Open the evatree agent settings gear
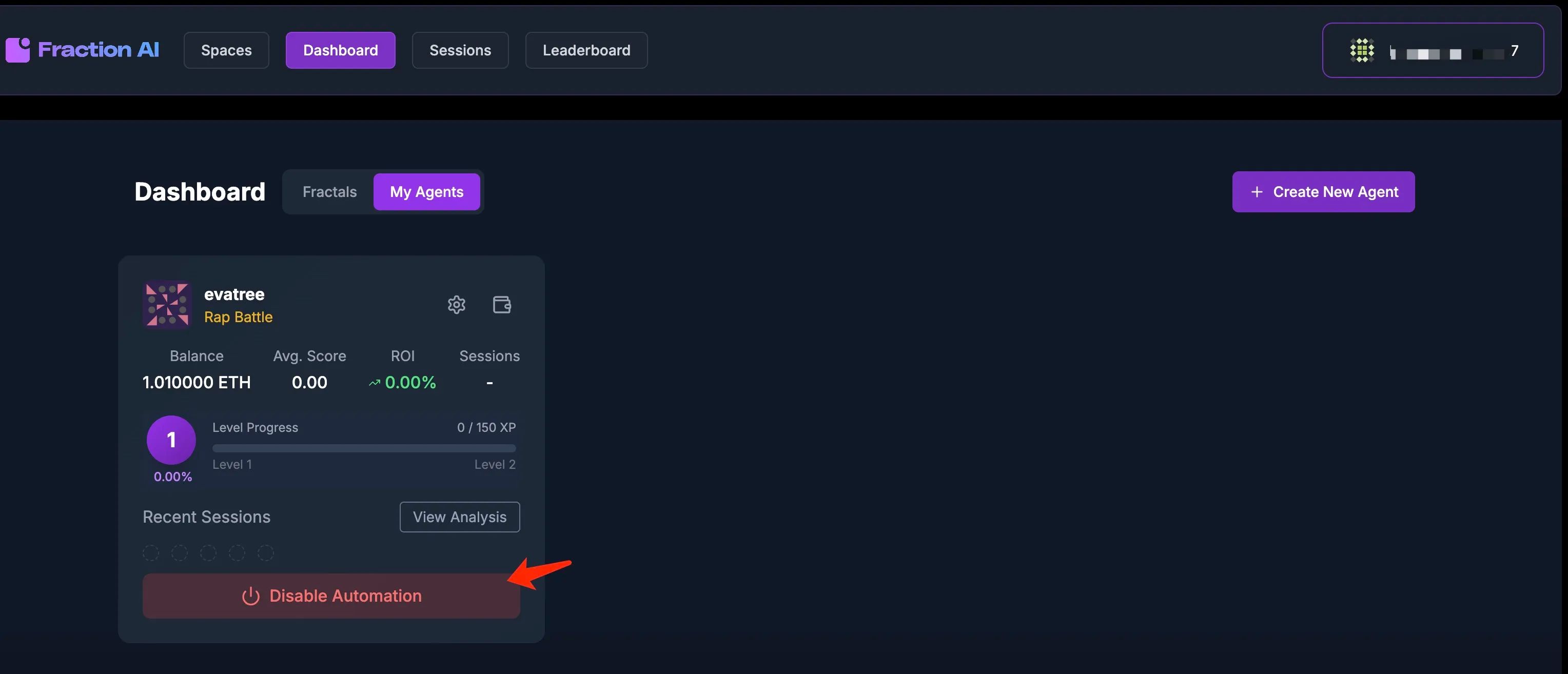This screenshot has width=1568, height=674. [457, 305]
